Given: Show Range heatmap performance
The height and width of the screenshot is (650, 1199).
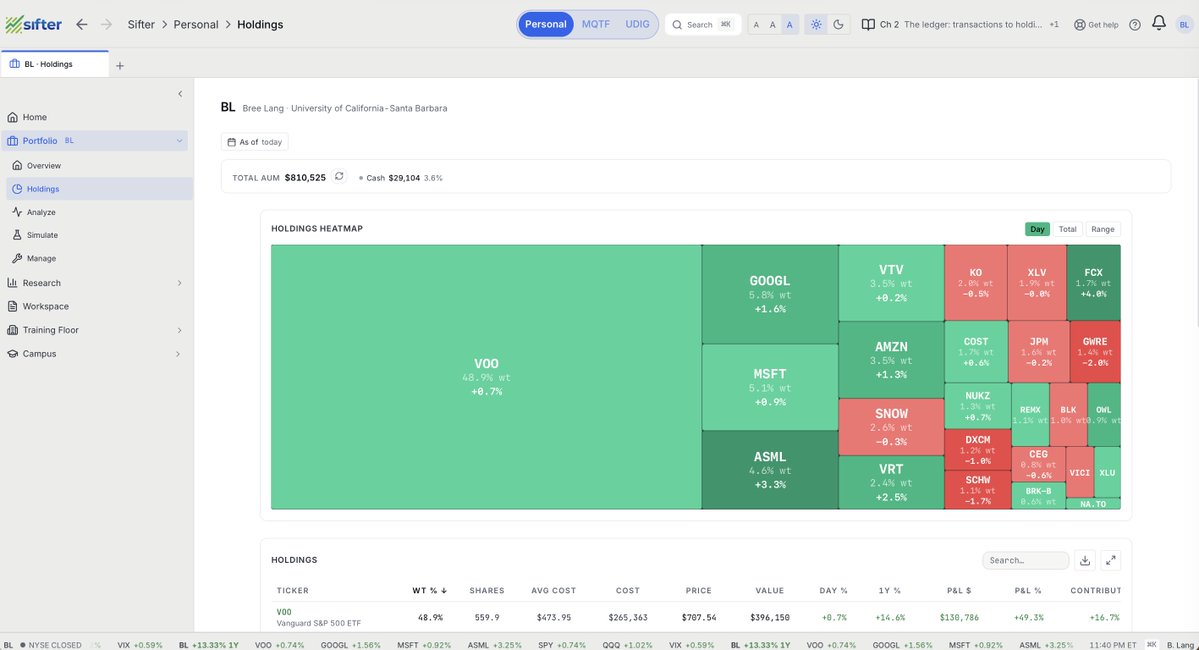Looking at the screenshot, I should 1103,229.
